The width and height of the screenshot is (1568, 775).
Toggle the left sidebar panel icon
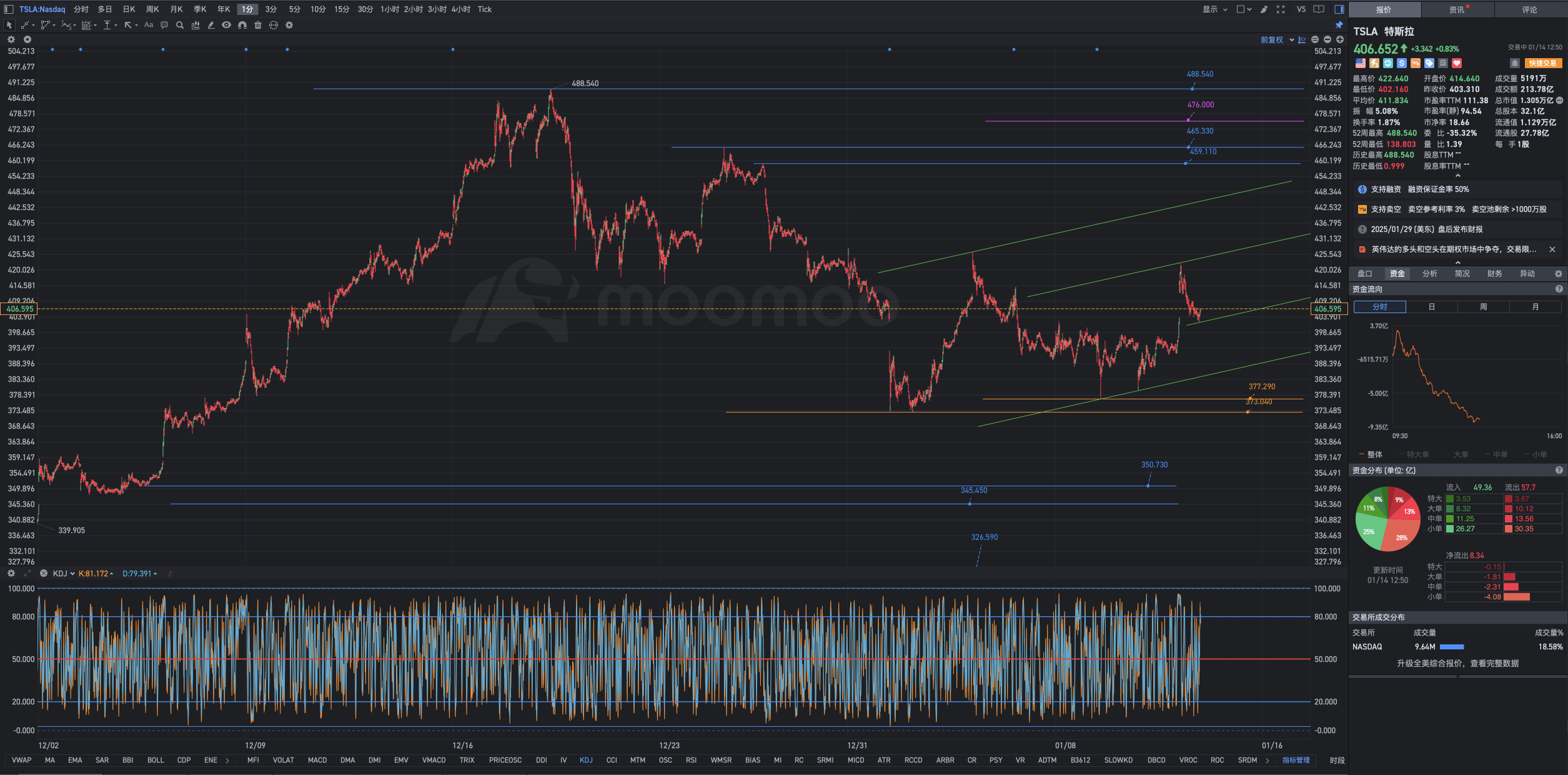click(9, 9)
